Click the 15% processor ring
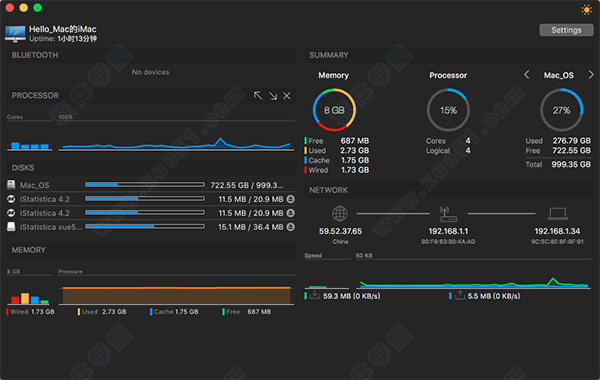Viewport: 600px width, 380px height. coord(448,110)
